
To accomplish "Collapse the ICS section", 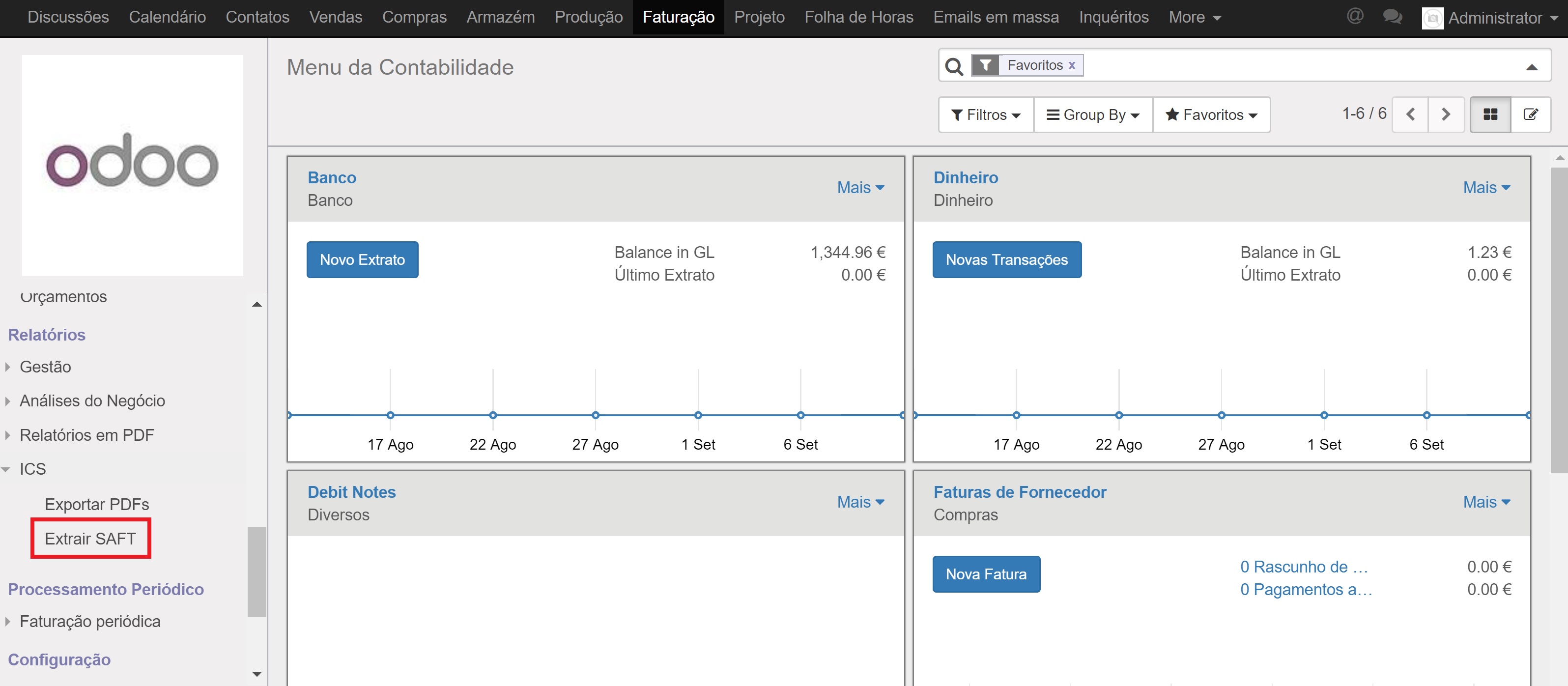I will [x=32, y=469].
